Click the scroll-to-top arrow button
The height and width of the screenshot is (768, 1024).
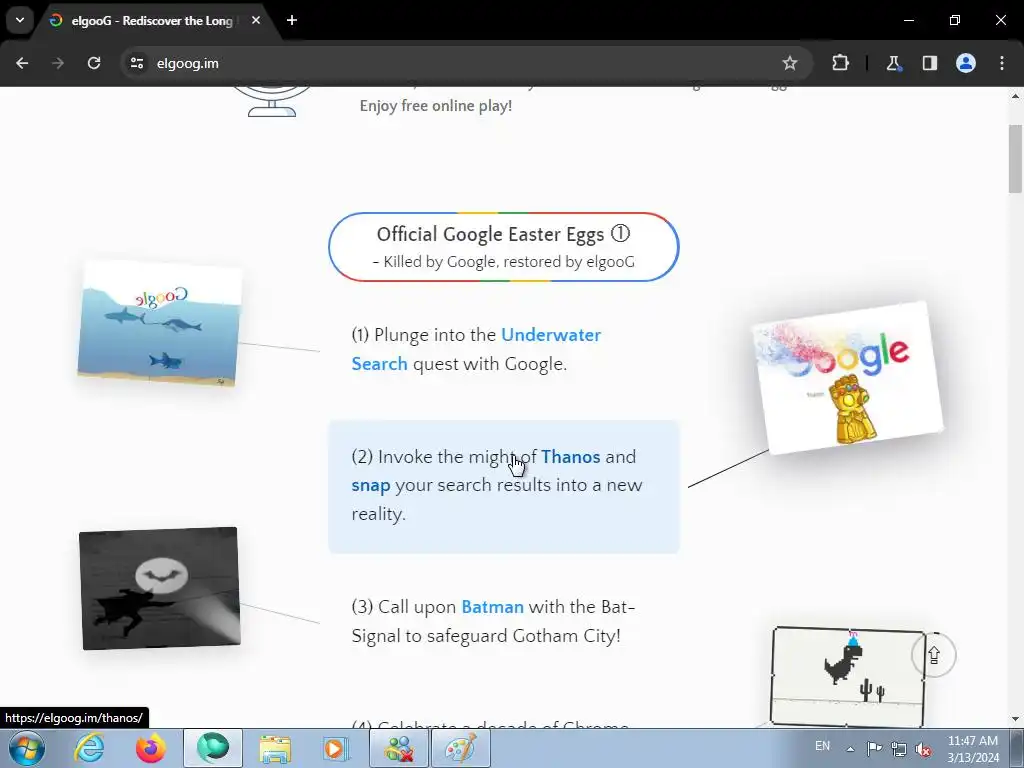point(934,655)
